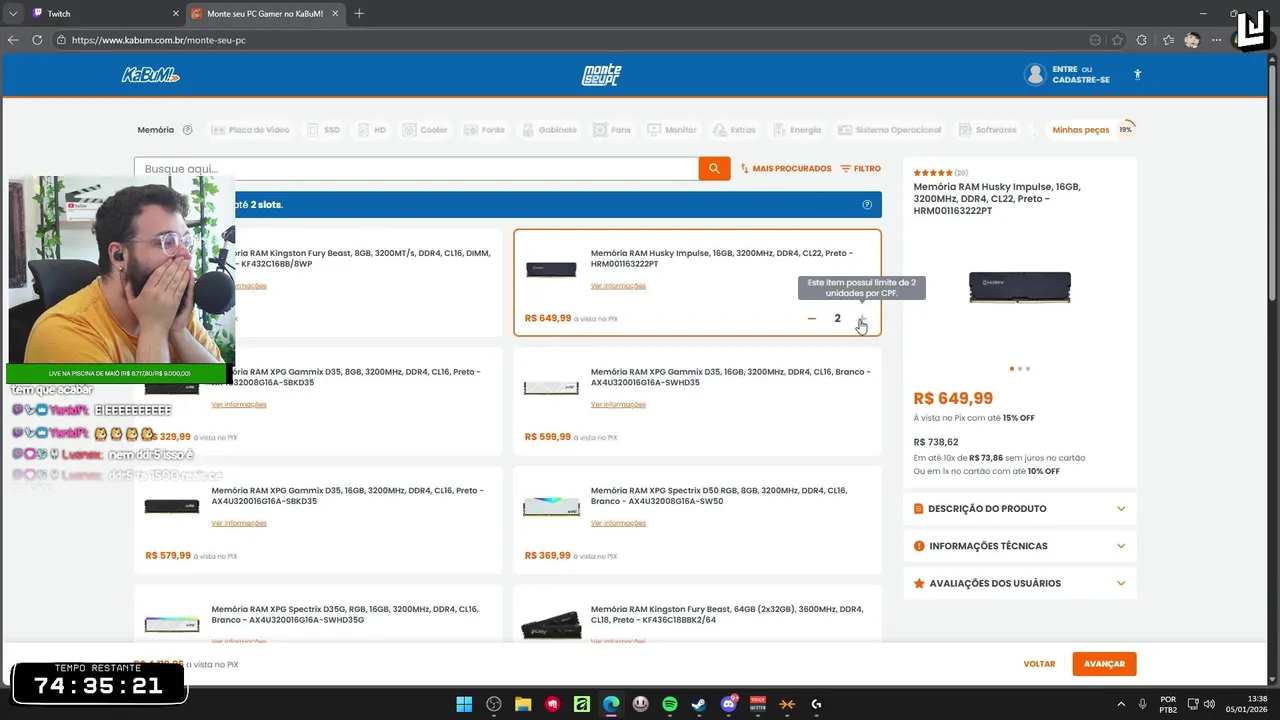The width and height of the screenshot is (1280, 720).
Task: Go to the Fonte category
Action: coord(484,130)
